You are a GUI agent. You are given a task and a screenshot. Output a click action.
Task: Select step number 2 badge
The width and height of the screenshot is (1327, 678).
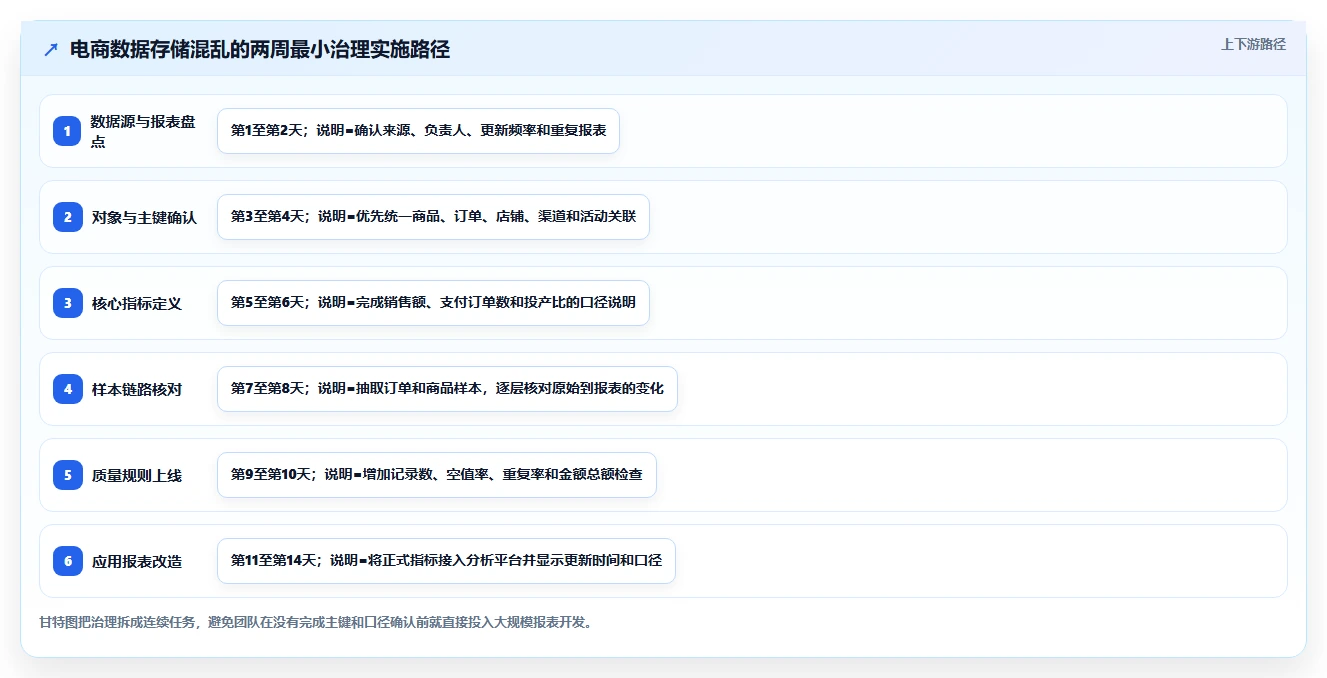coord(68,217)
